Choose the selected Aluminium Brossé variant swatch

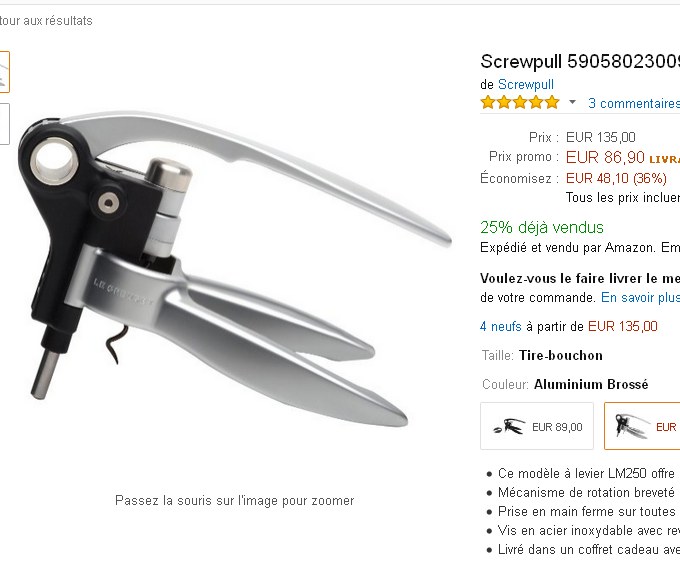coord(642,426)
